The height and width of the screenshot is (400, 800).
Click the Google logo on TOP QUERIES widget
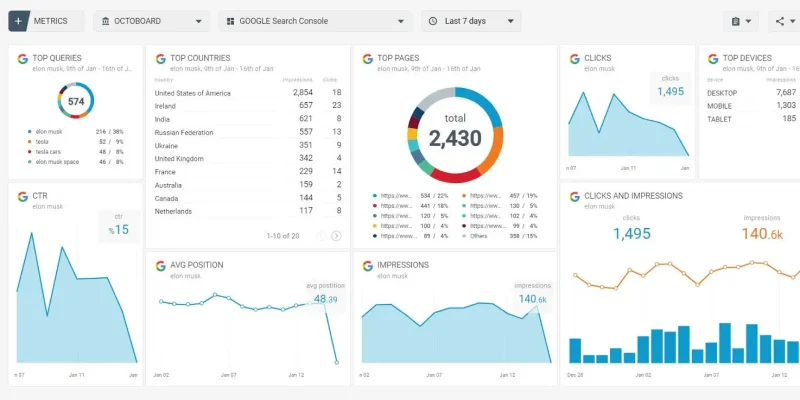point(22,59)
